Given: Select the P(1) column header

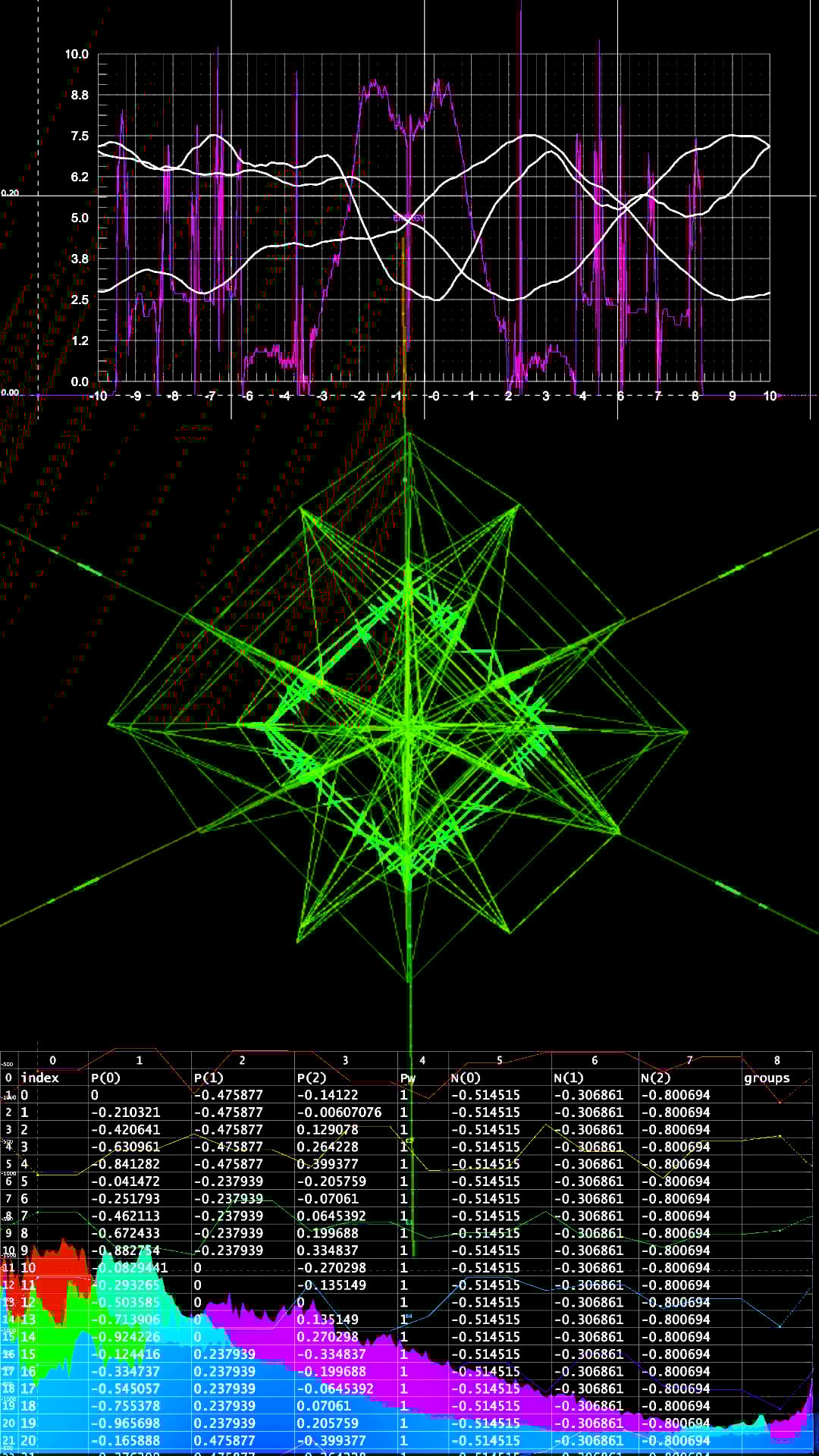Looking at the screenshot, I should pos(209,1078).
